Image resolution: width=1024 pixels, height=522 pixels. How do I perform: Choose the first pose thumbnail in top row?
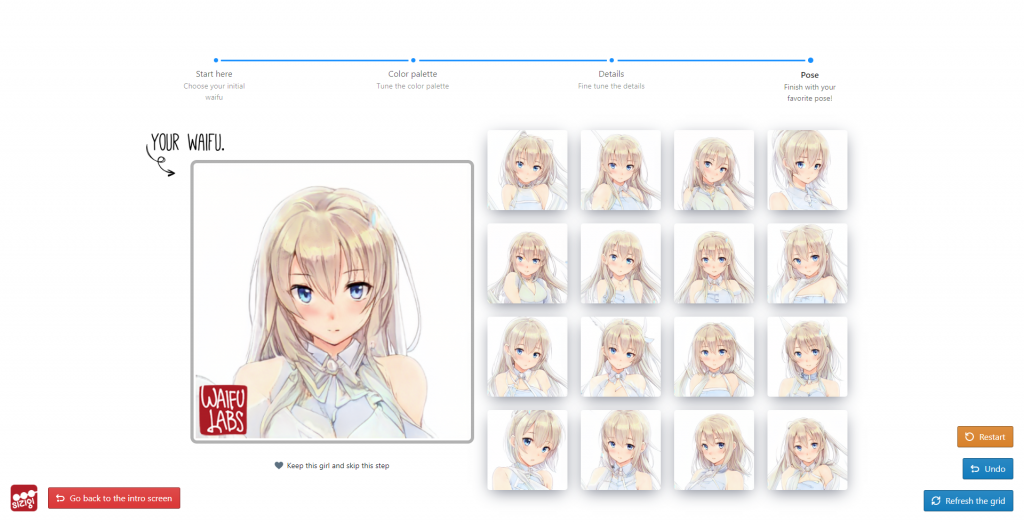coord(527,170)
